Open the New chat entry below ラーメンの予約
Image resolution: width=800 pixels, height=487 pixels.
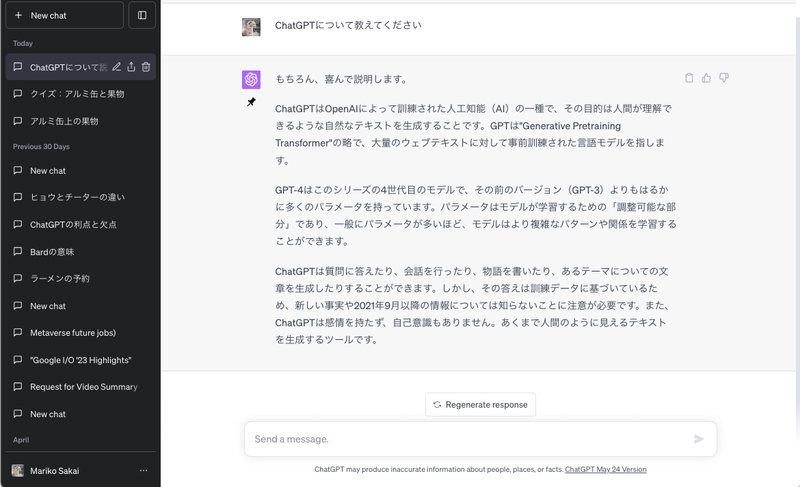coord(81,306)
